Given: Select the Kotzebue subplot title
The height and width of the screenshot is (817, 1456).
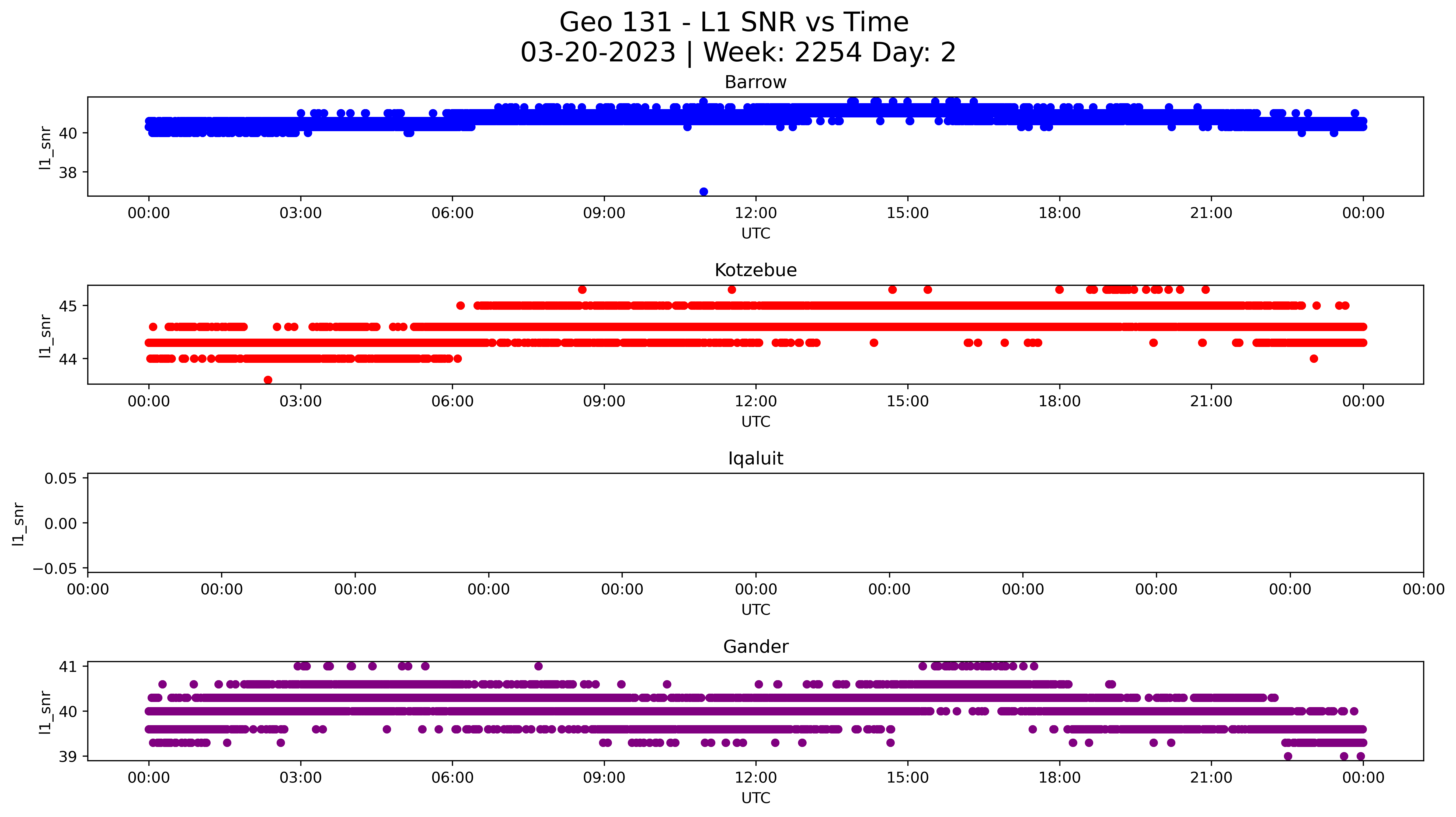Looking at the screenshot, I should pyautogui.click(x=756, y=270).
